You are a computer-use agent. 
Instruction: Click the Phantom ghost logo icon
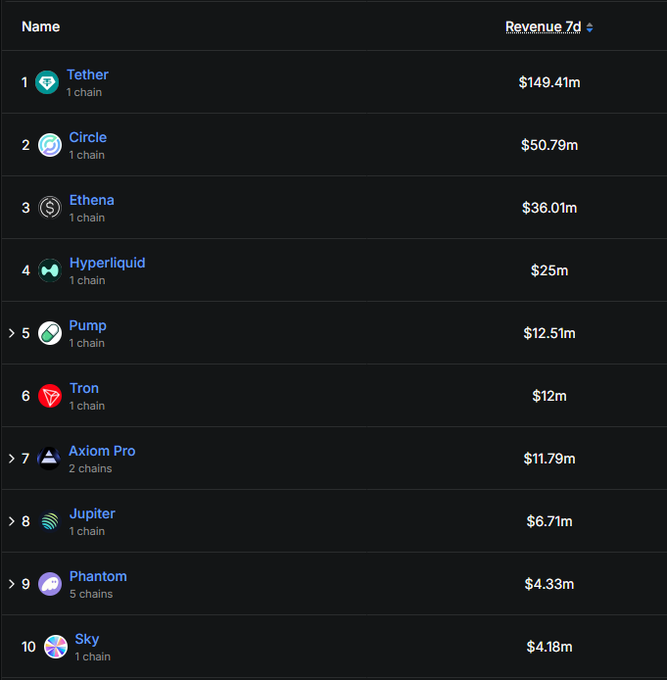pyautogui.click(x=50, y=584)
